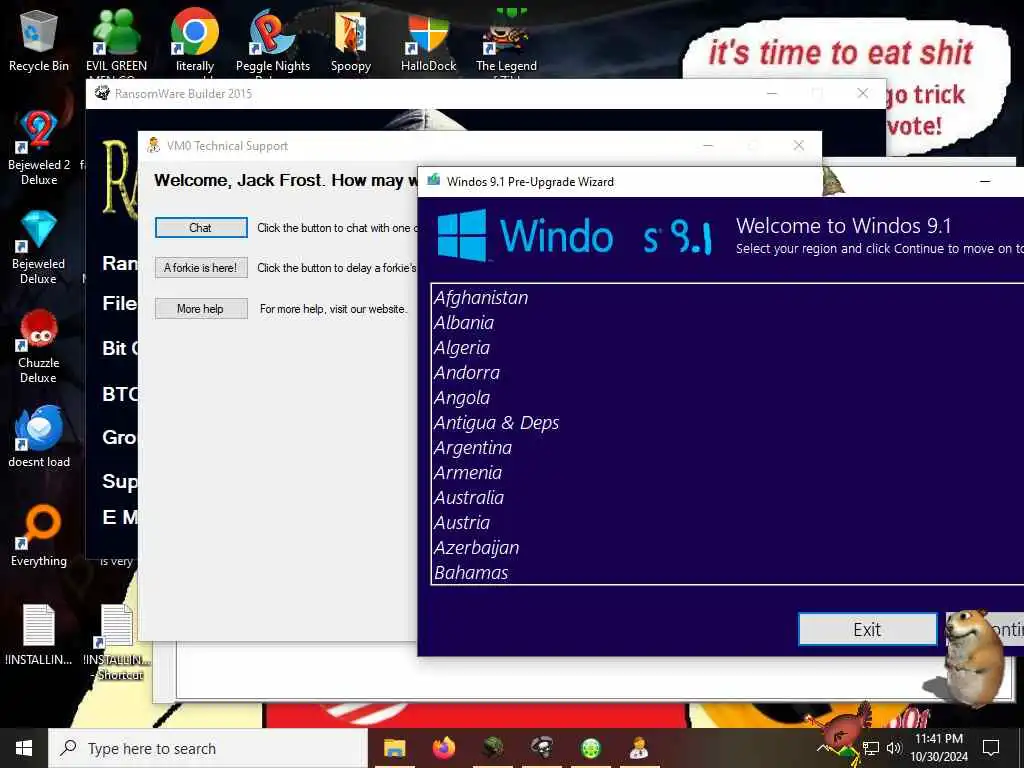Viewport: 1024px width, 768px height.
Task: Open the Everything search desktop icon
Action: 39,536
